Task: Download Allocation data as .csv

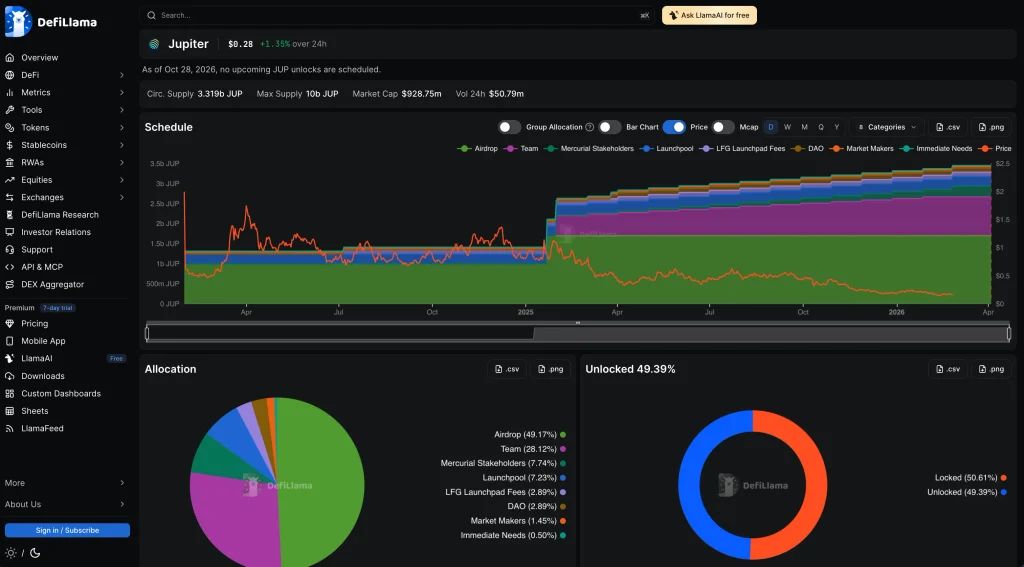Action: click(x=507, y=369)
